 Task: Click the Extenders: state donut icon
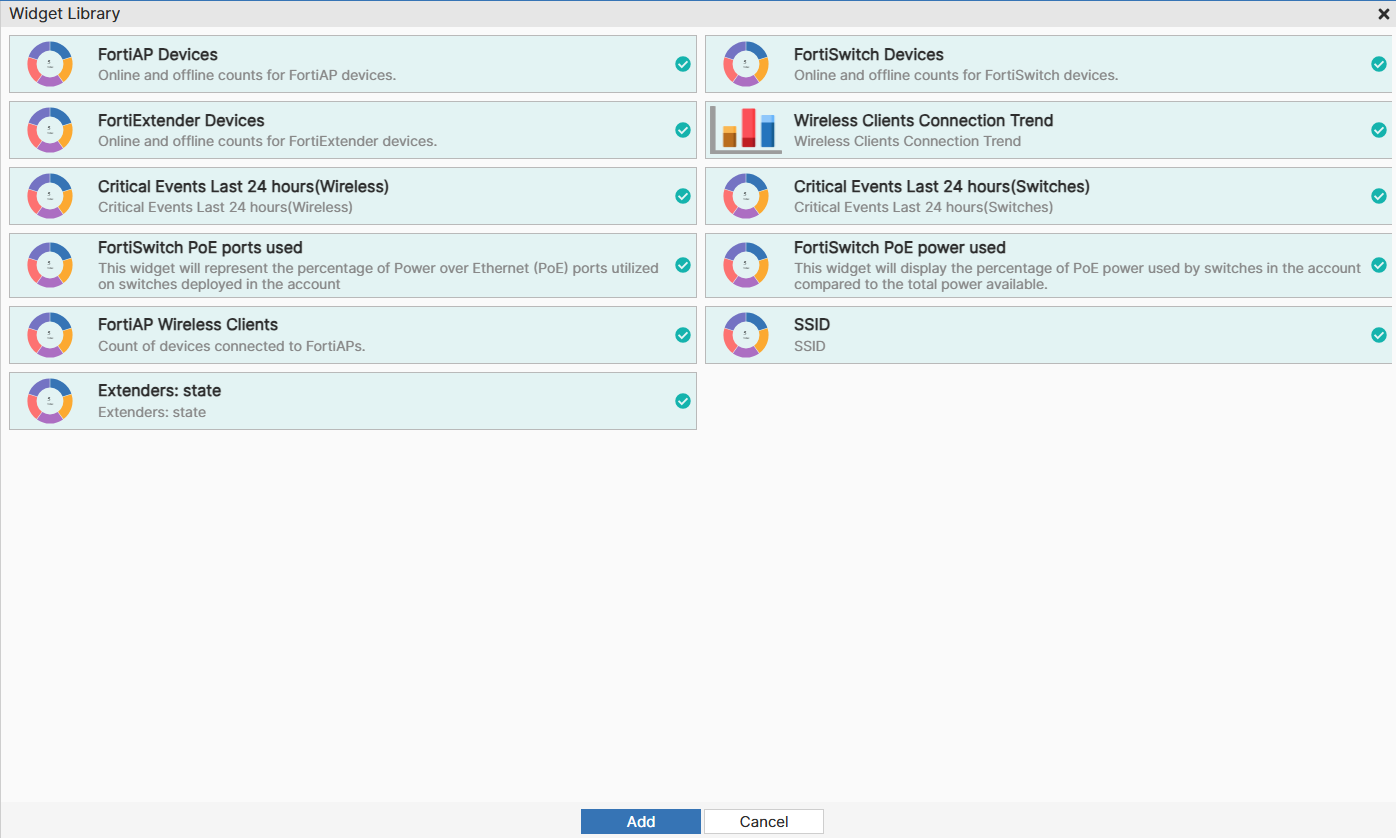pyautogui.click(x=49, y=401)
